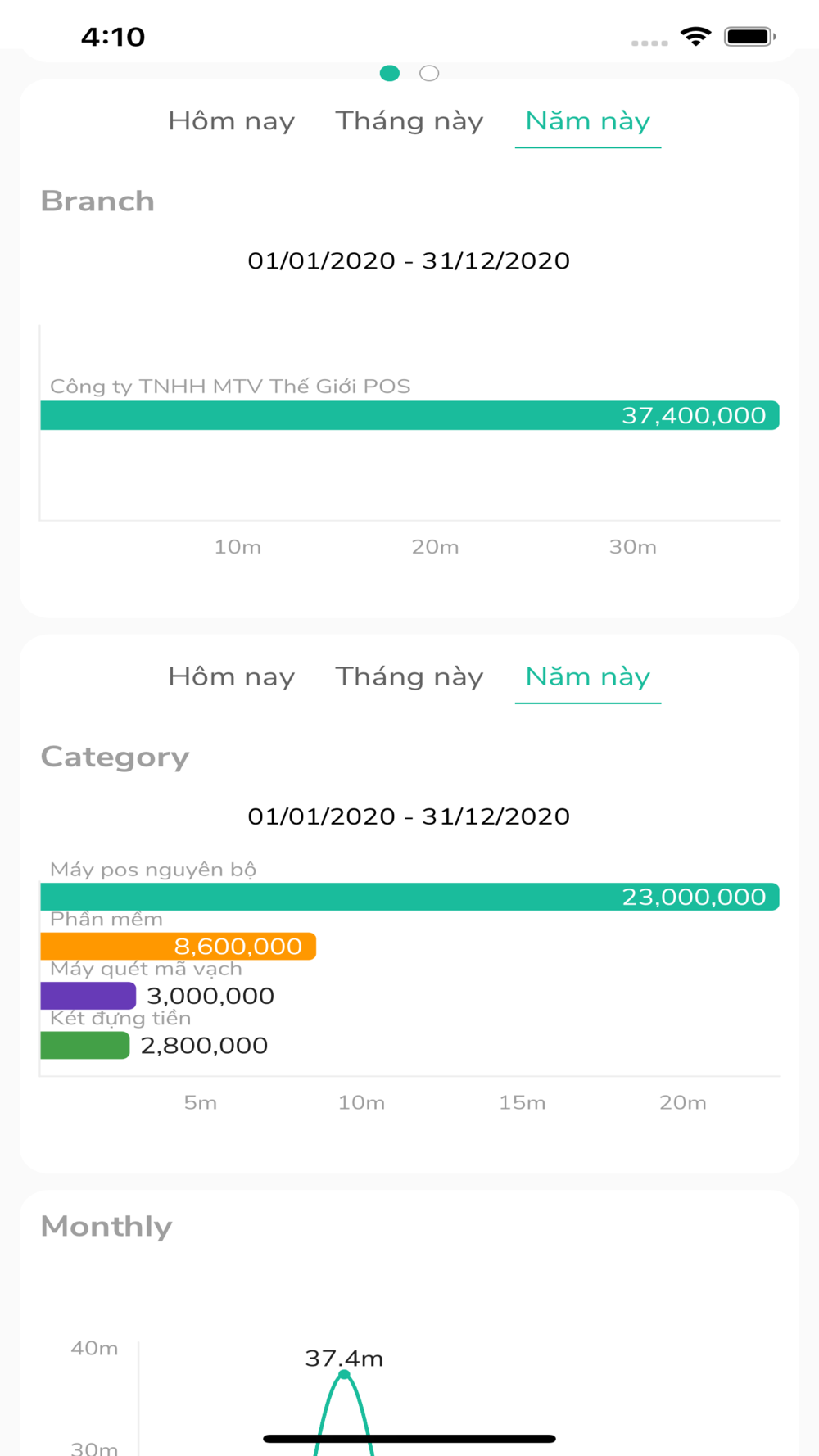
Task: Switch Category card to Năm nay
Action: point(588,677)
